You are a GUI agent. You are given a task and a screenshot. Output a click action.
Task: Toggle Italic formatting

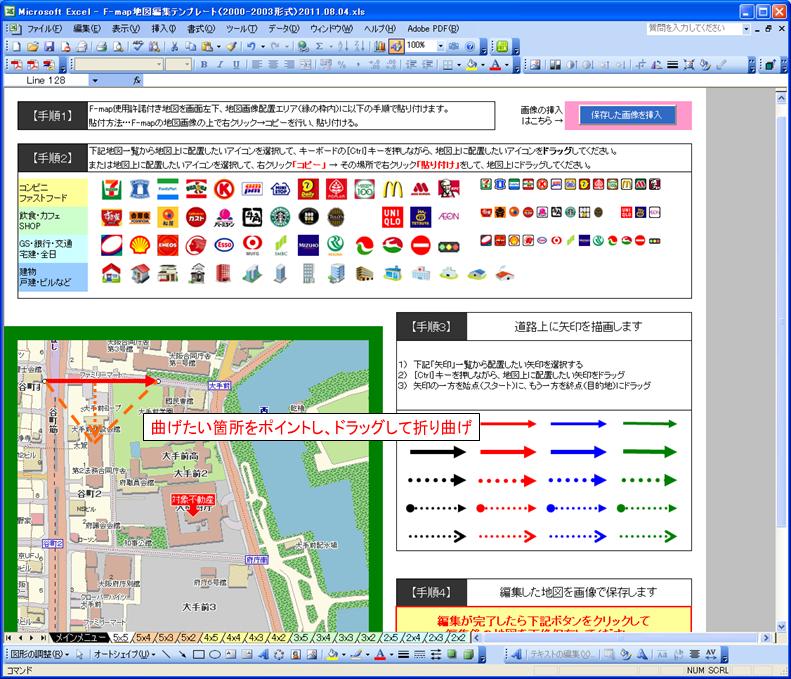(x=220, y=65)
